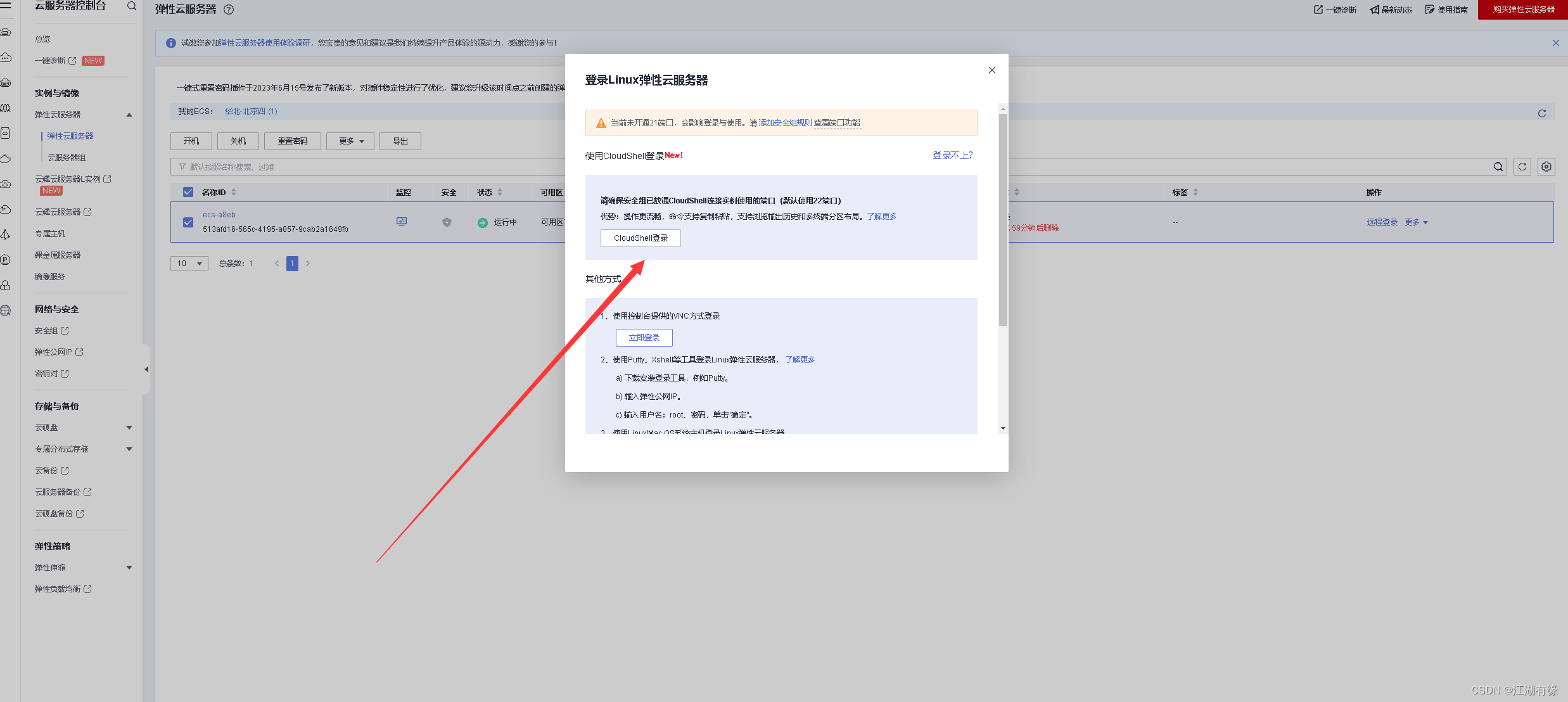Image resolution: width=1568 pixels, height=702 pixels.
Task: Click the refresh icon beside the search bar
Action: point(1522,167)
